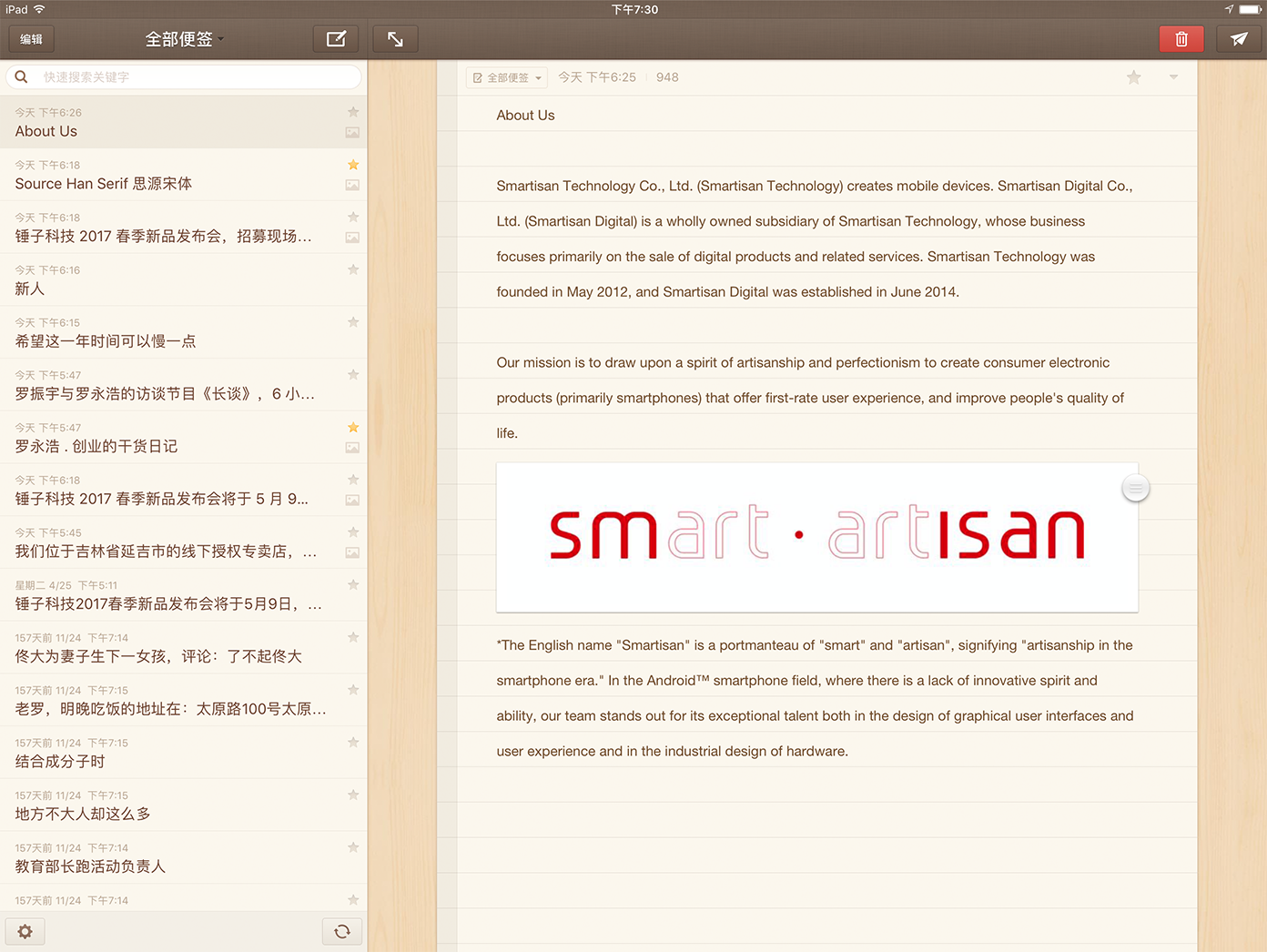Toggle star on 佟大为妻子生下一女孩 note
This screenshot has width=1267, height=952.
[353, 637]
